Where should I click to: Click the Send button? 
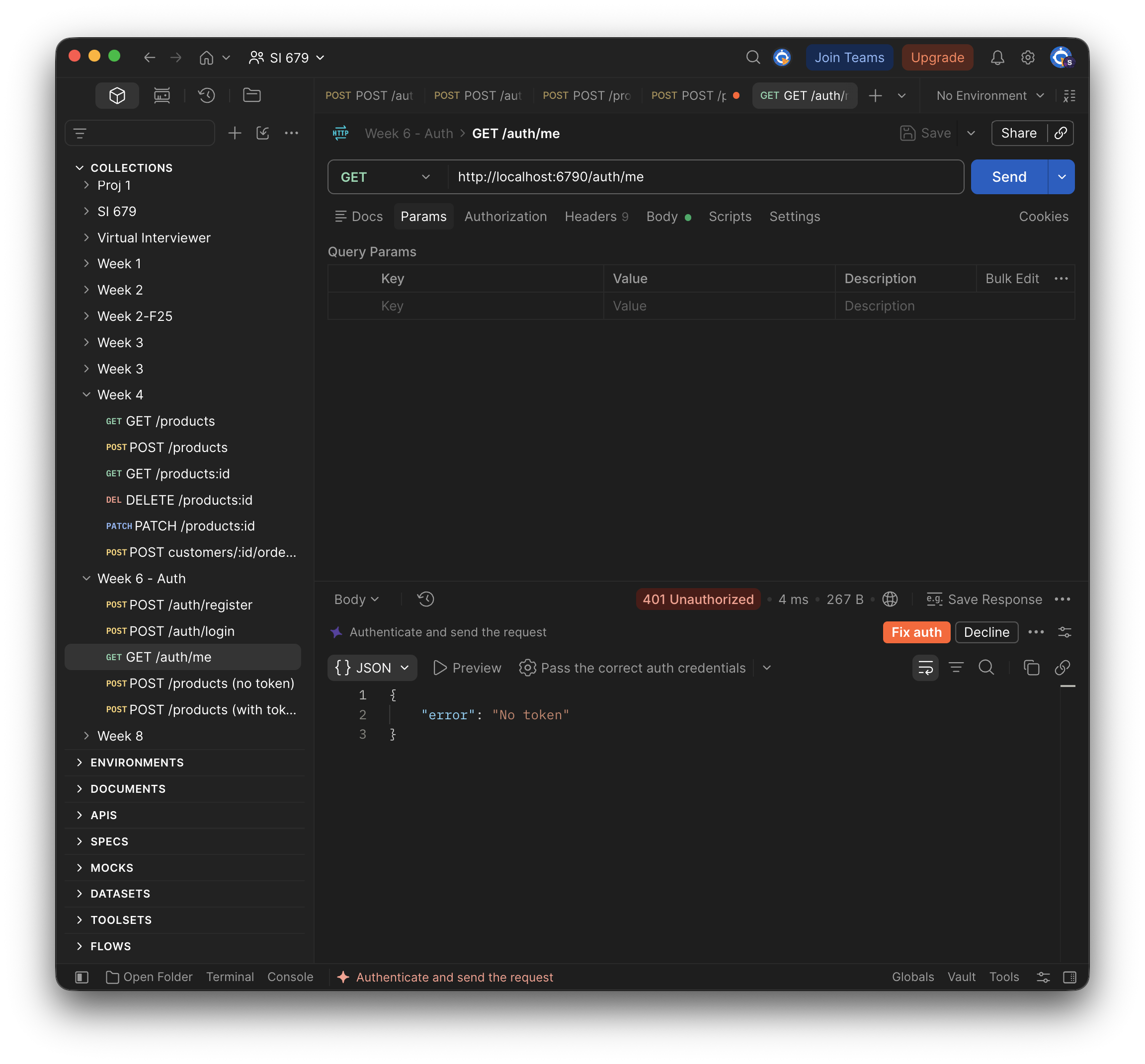click(x=1009, y=177)
